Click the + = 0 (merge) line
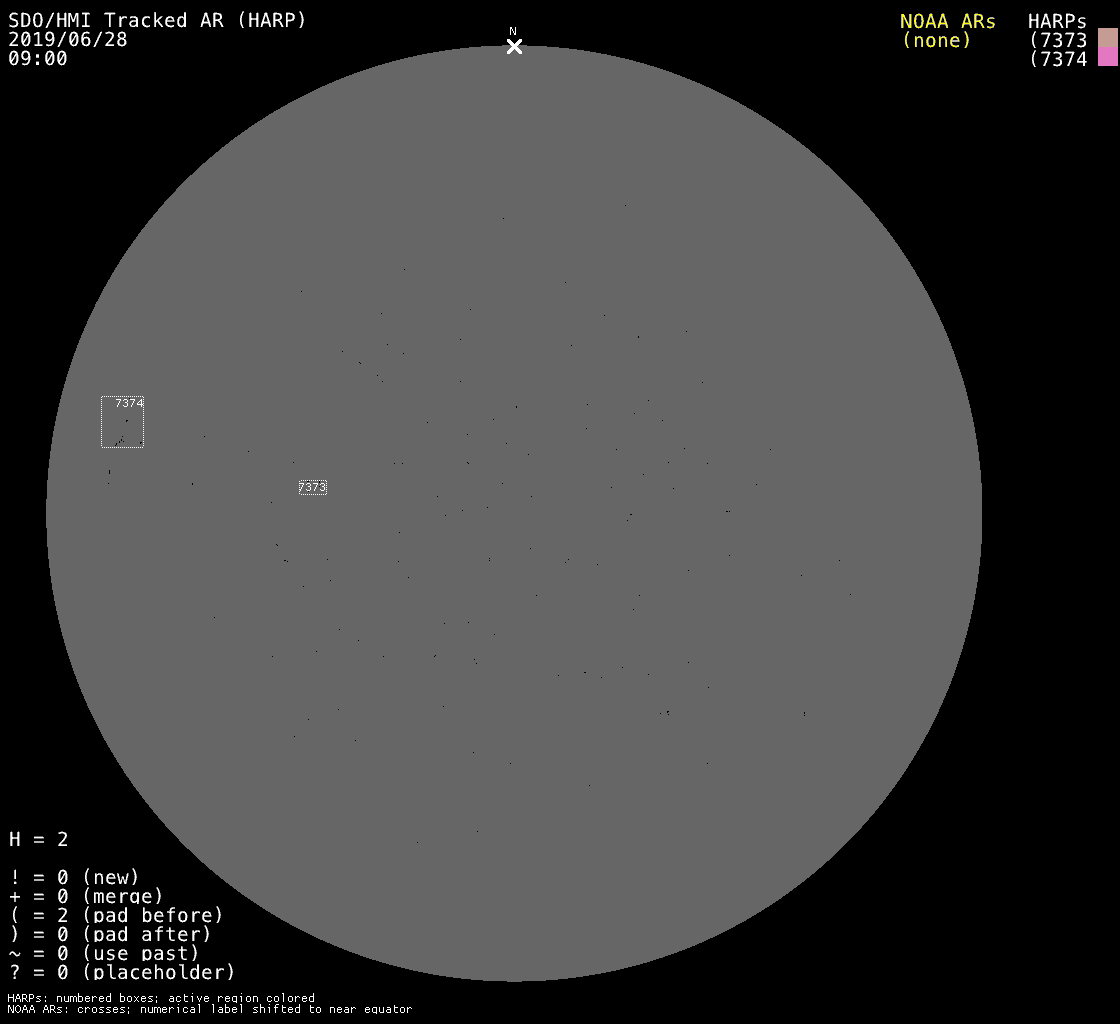Viewport: 1120px width, 1024px height. tap(86, 896)
